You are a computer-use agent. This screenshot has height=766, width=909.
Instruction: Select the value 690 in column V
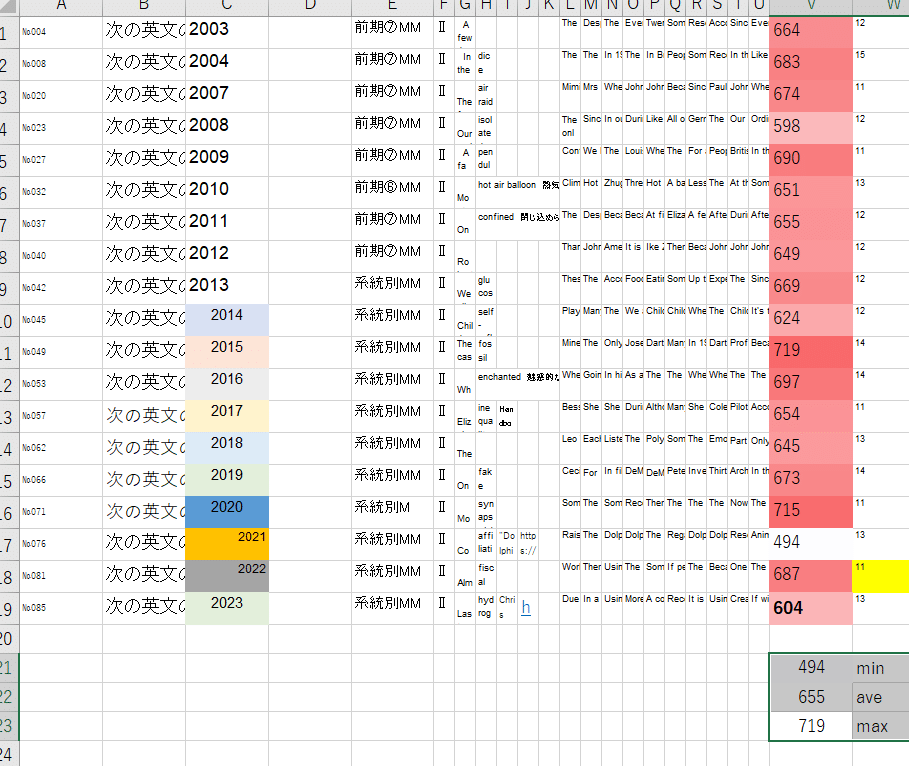click(x=810, y=160)
